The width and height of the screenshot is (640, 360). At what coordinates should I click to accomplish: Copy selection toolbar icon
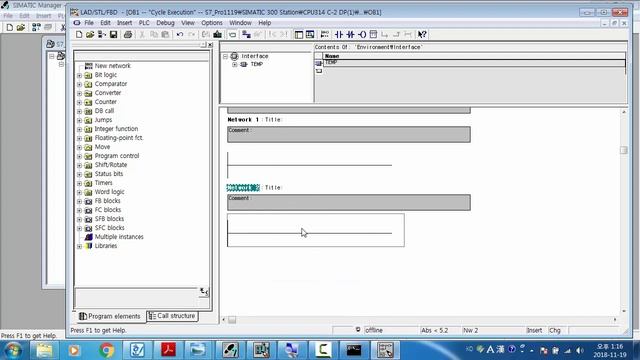(x=154, y=35)
